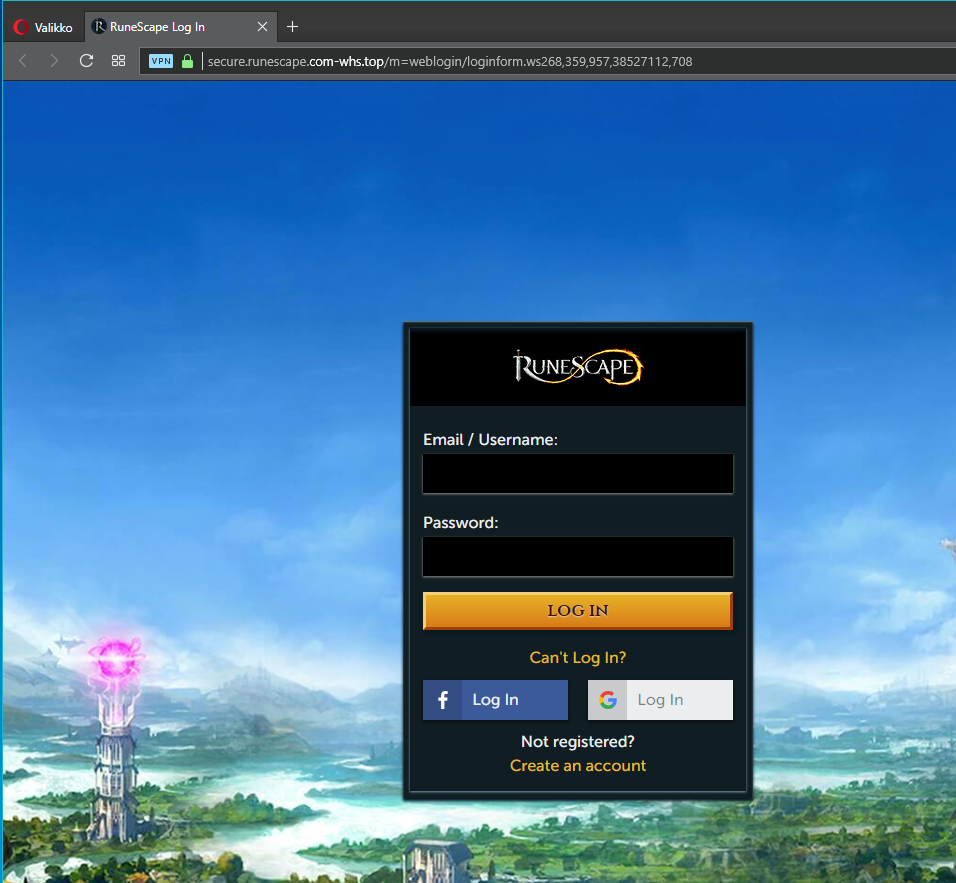This screenshot has height=883, width=956.
Task: Focus the Email / Username field
Action: tap(578, 473)
